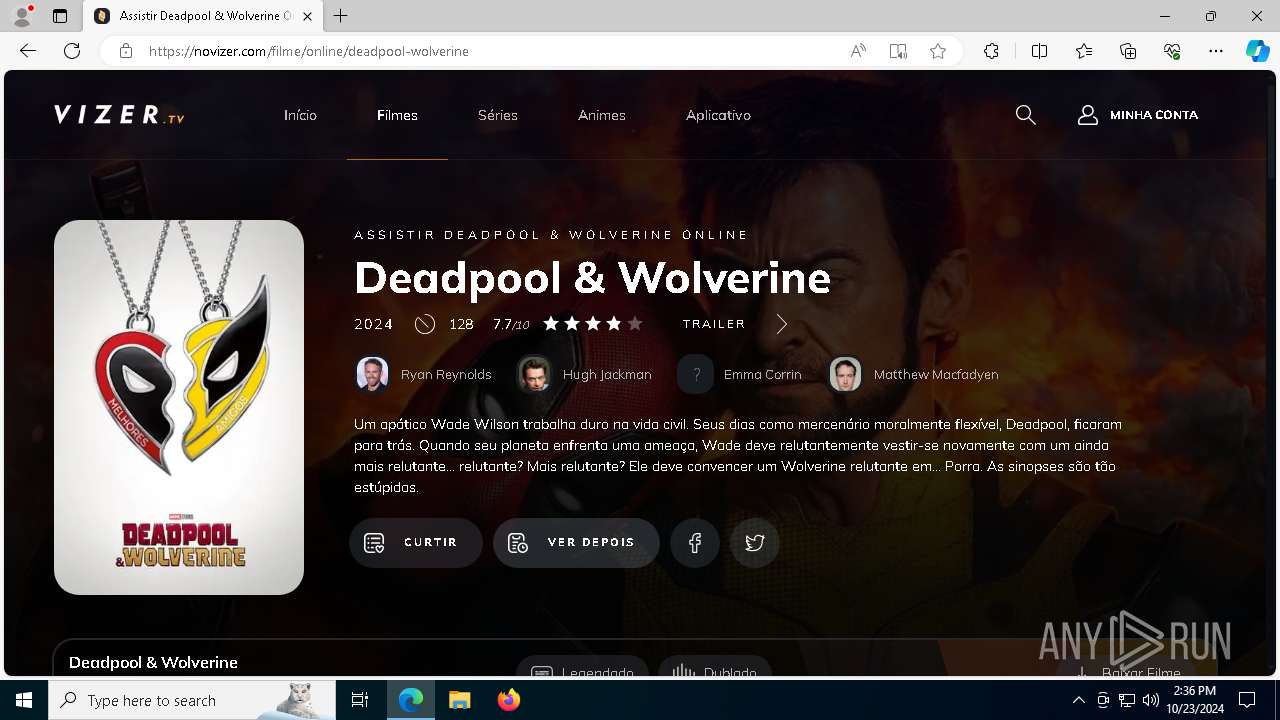
Task: Click arrow next to TRAILER
Action: pos(782,324)
